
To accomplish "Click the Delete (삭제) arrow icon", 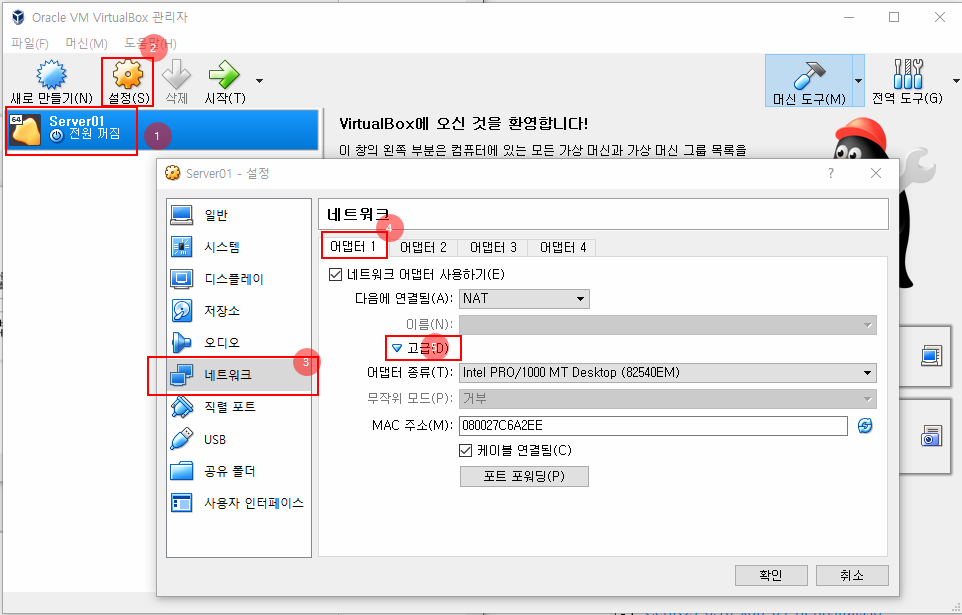I will (177, 75).
